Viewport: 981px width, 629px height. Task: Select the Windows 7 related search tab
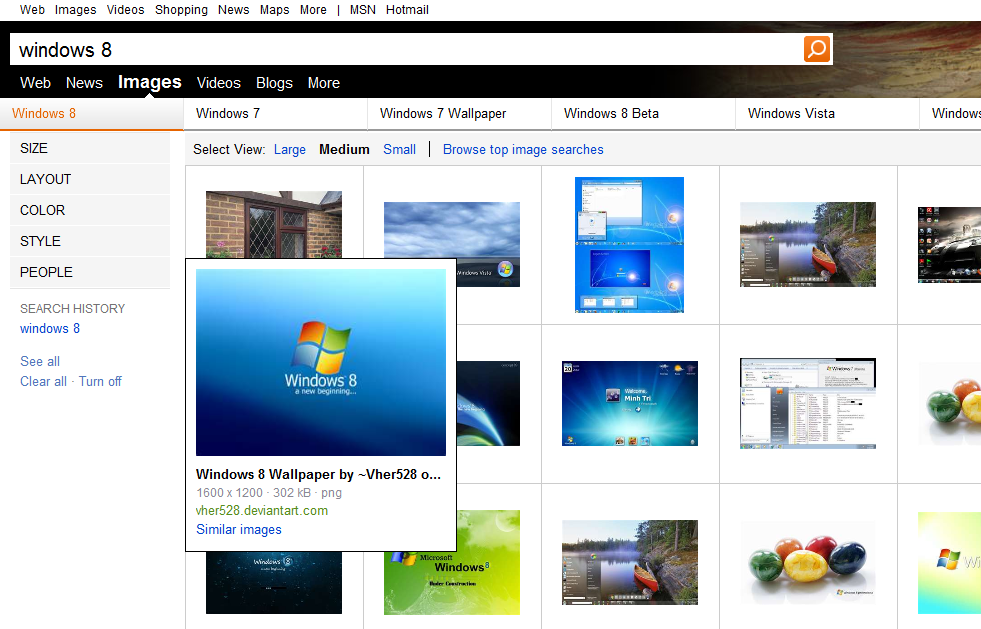tap(275, 113)
